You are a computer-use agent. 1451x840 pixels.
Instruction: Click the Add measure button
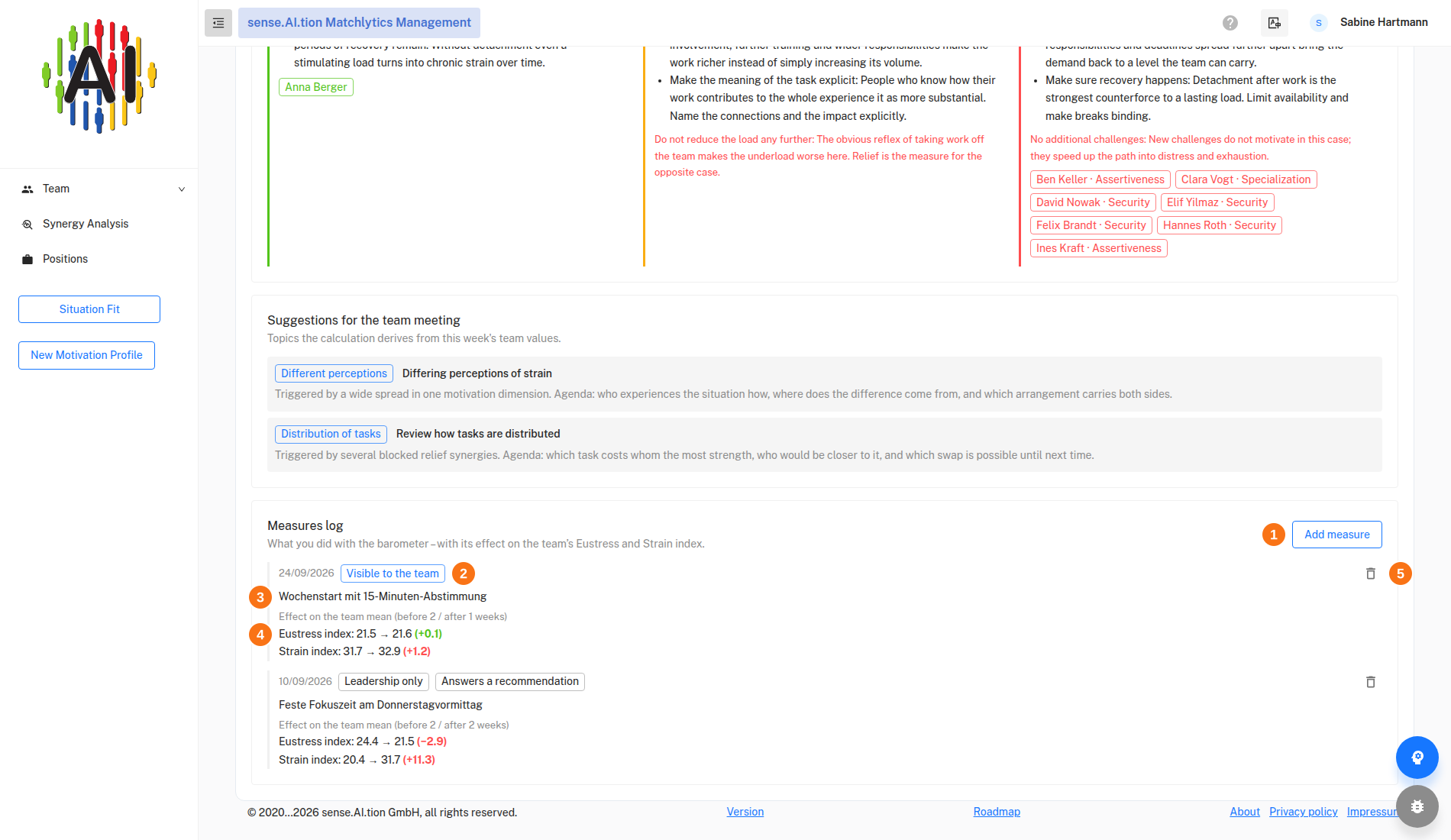point(1336,535)
